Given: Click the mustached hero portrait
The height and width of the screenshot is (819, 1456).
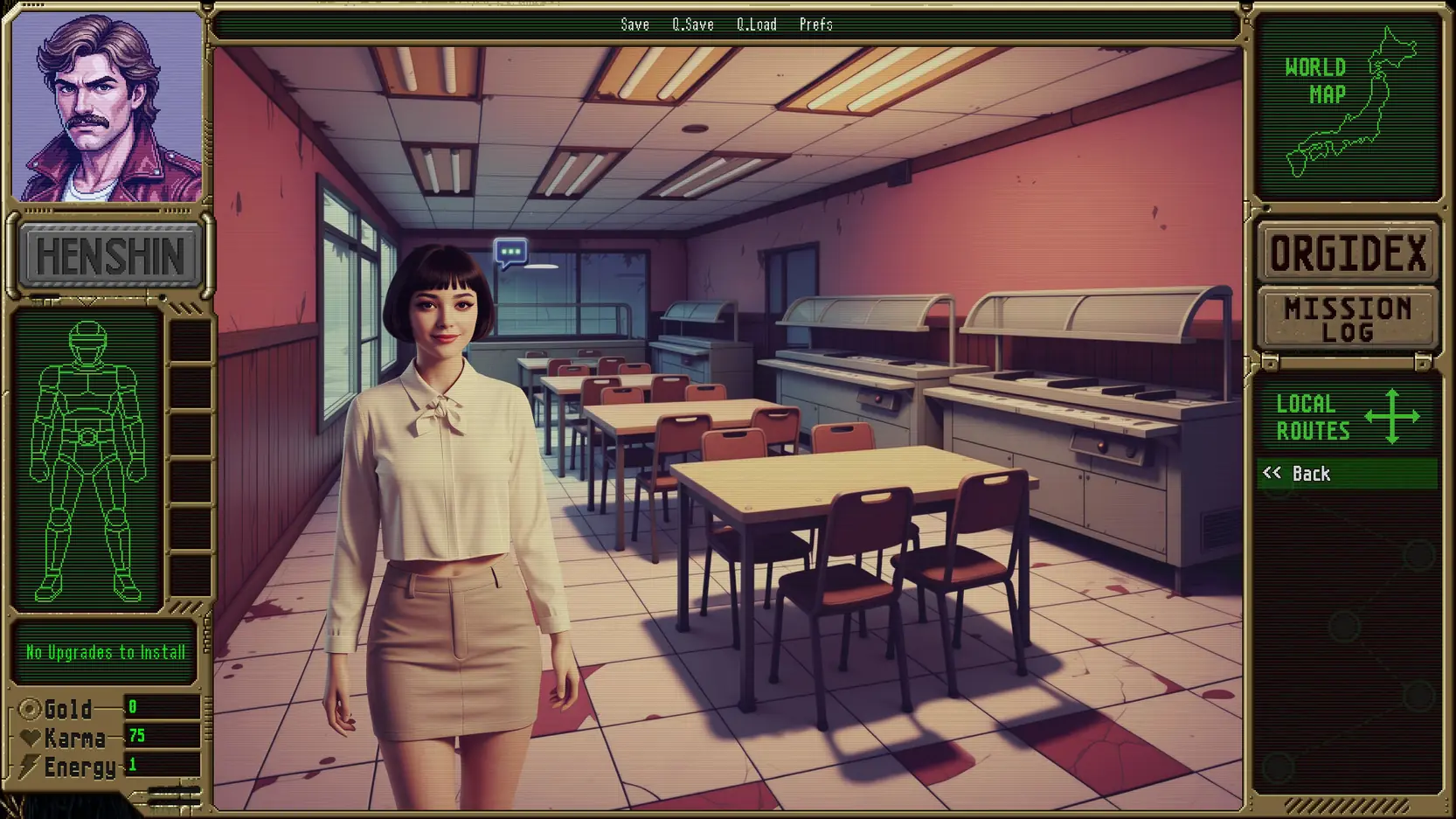Looking at the screenshot, I should pyautogui.click(x=107, y=108).
